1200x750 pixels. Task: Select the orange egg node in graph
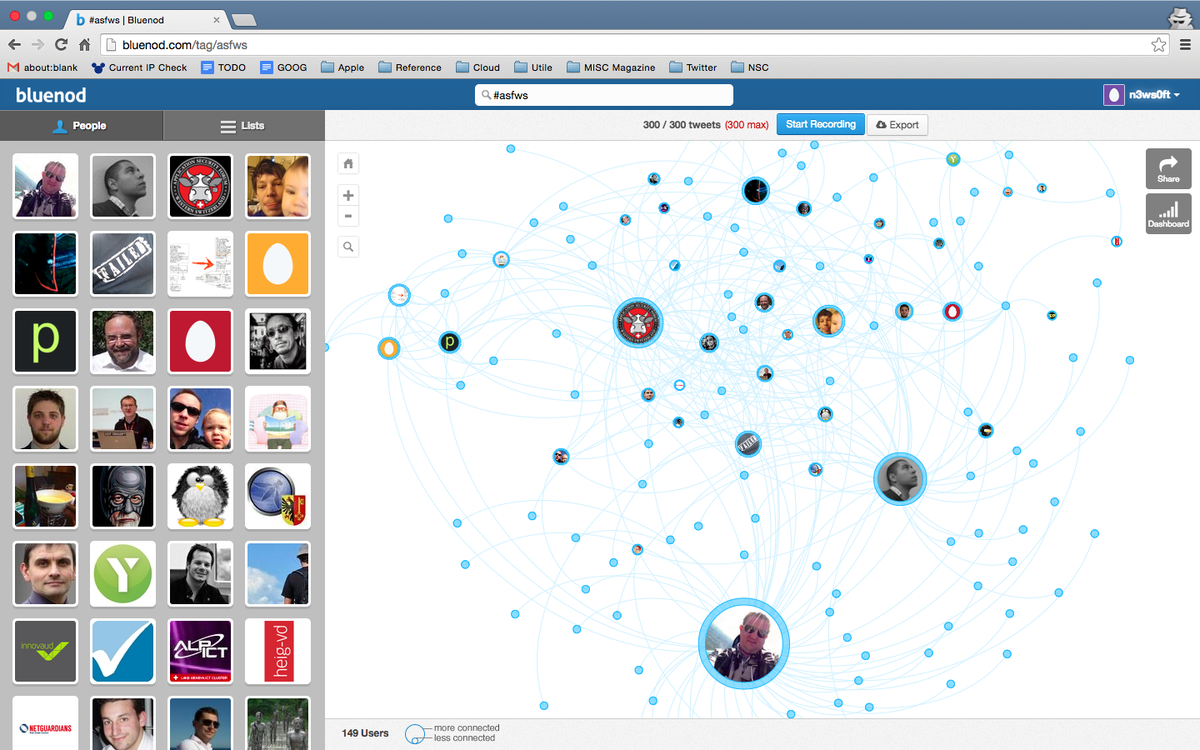(x=389, y=348)
